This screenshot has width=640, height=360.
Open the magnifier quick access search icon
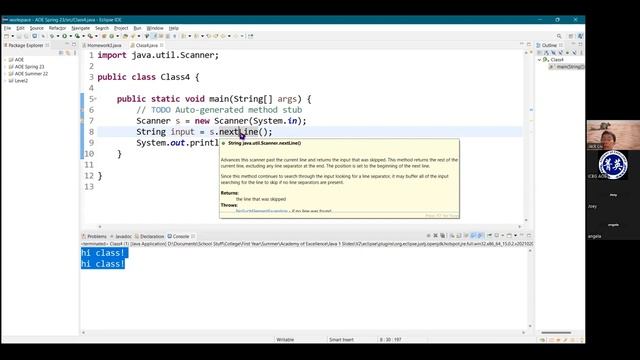click(x=559, y=36)
